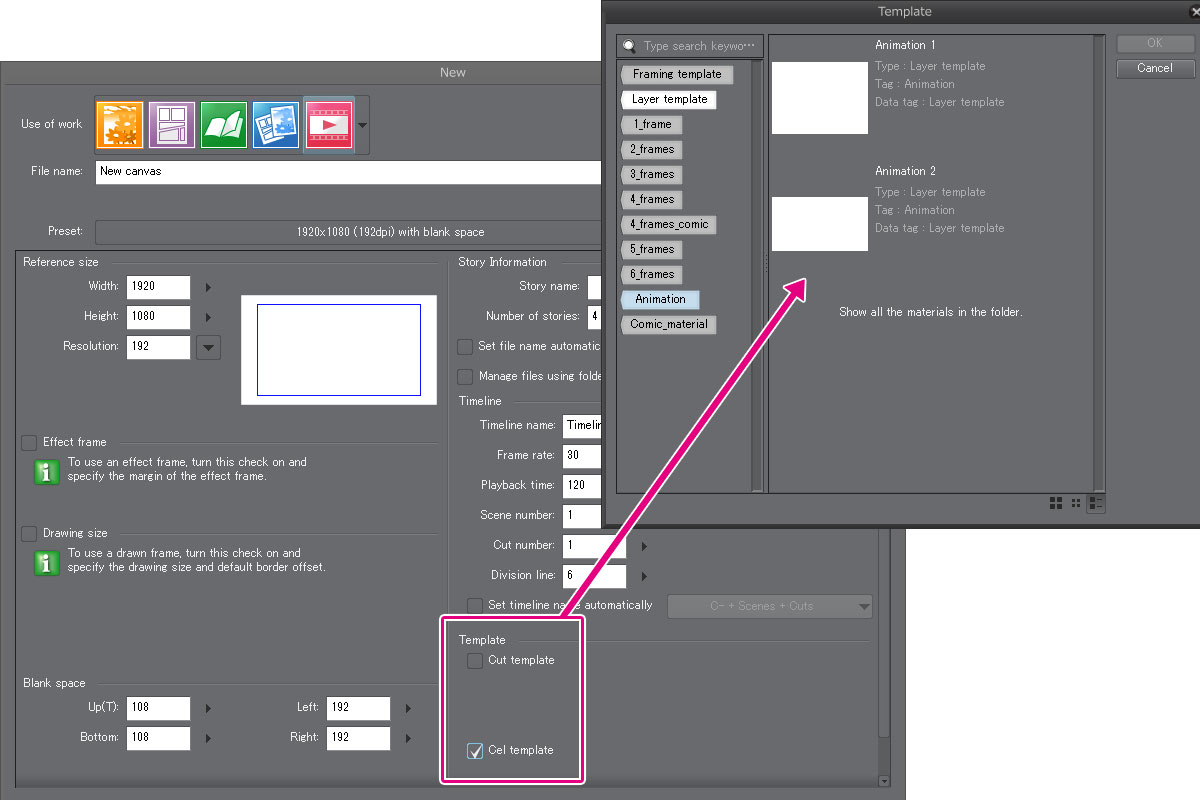Select the Animation tag in template list
Viewport: 1200px width, 800px height.
[x=660, y=299]
